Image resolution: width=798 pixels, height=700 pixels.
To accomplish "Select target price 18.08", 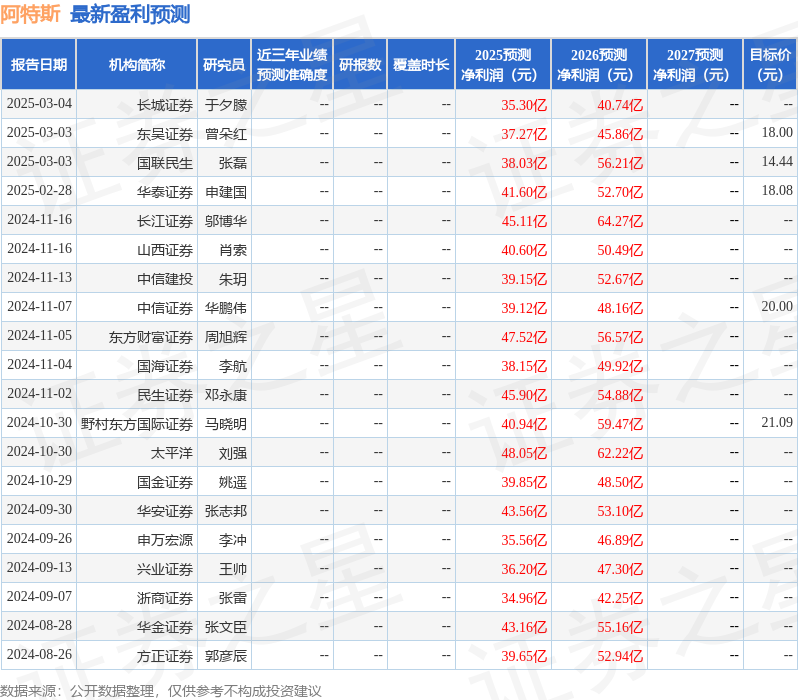I will point(777,190).
